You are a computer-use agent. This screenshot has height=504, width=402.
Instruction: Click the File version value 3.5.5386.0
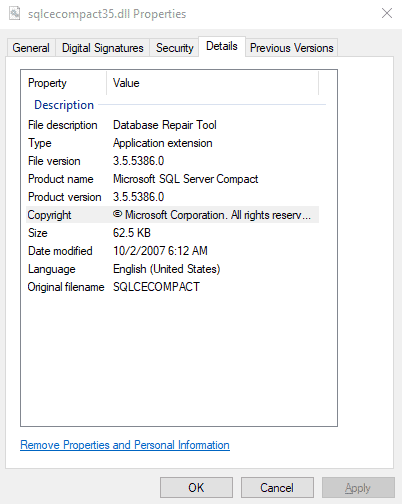tap(138, 161)
